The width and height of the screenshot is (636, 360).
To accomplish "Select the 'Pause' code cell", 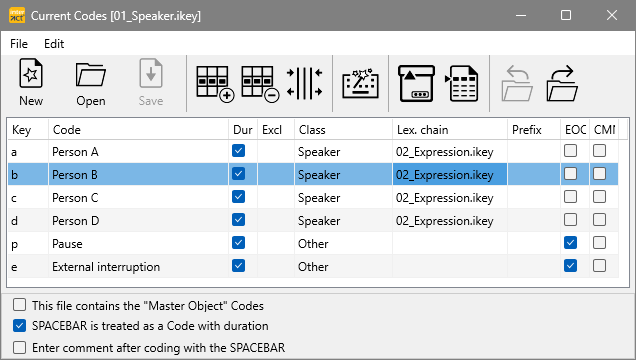I will 138,244.
